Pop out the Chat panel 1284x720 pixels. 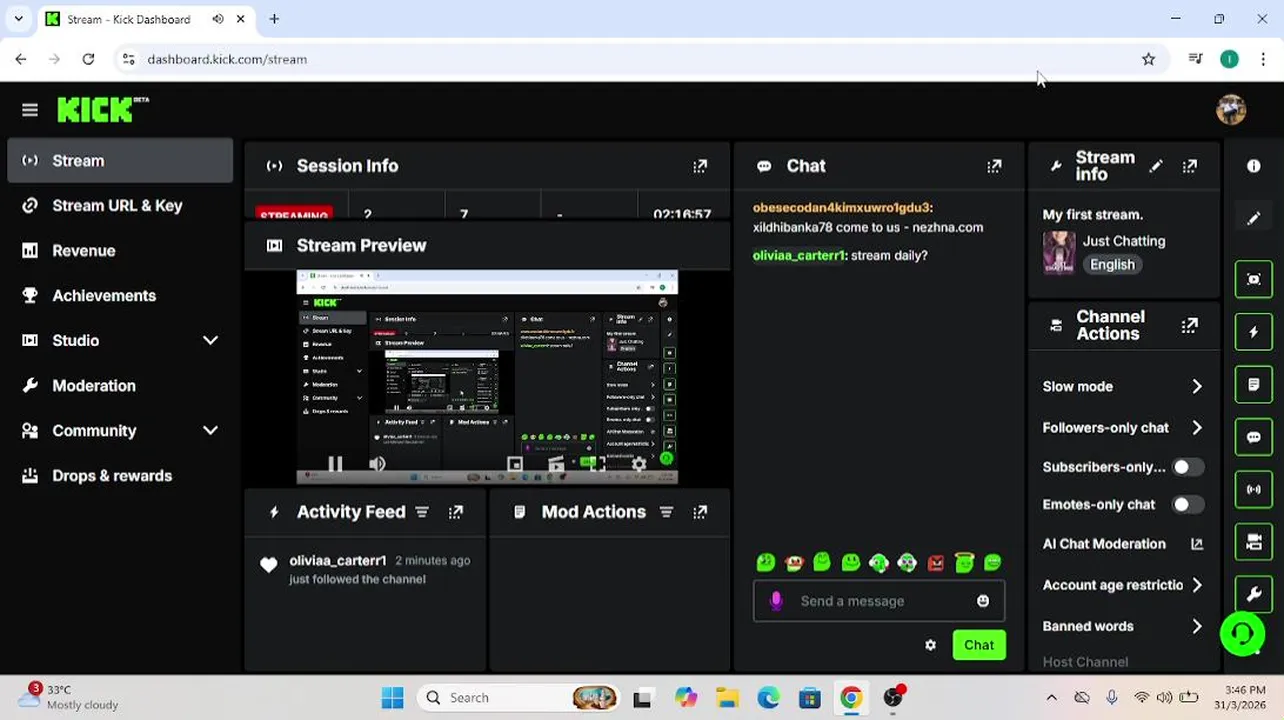click(x=994, y=166)
